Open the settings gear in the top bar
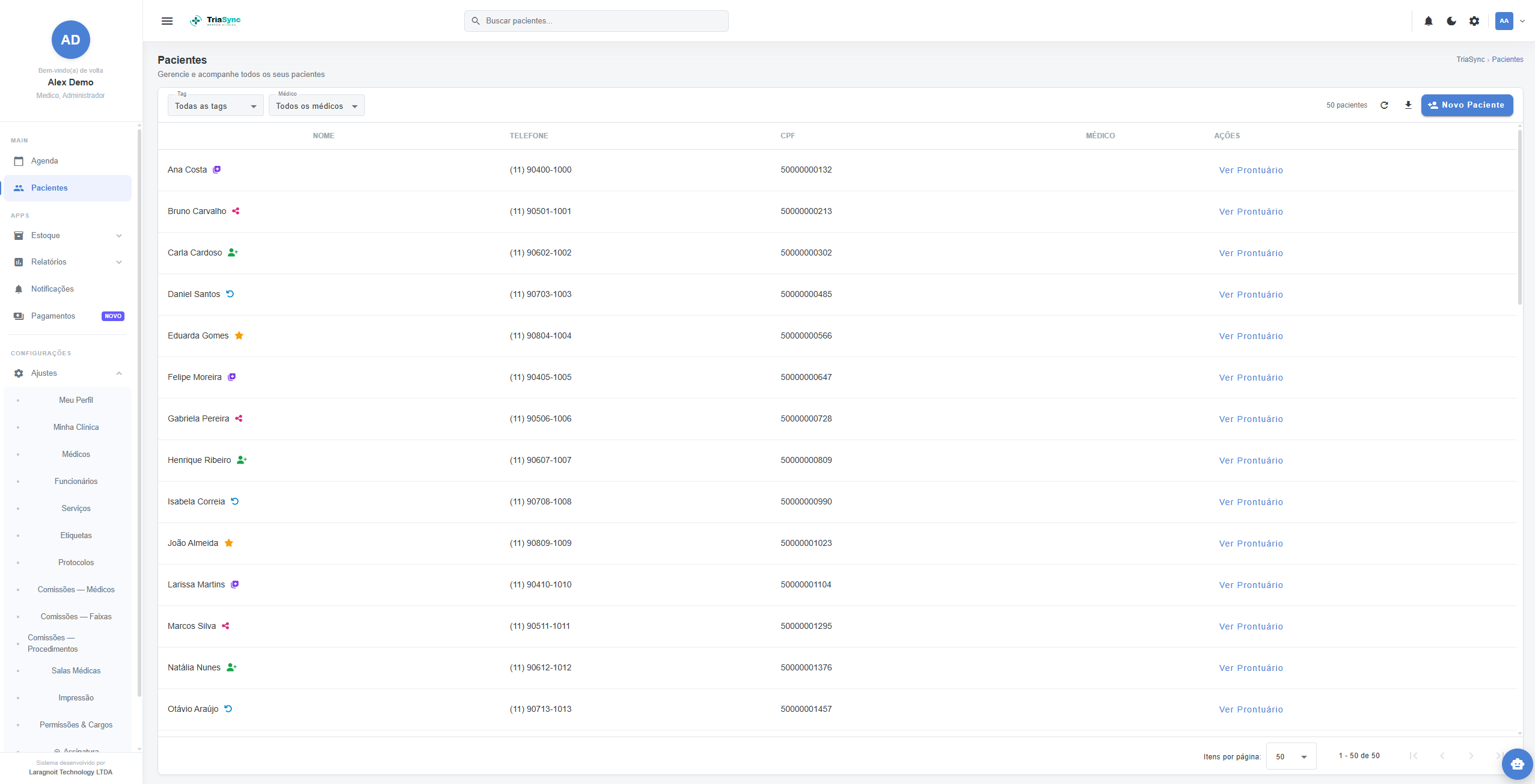Viewport: 1535px width, 784px height. tap(1474, 21)
